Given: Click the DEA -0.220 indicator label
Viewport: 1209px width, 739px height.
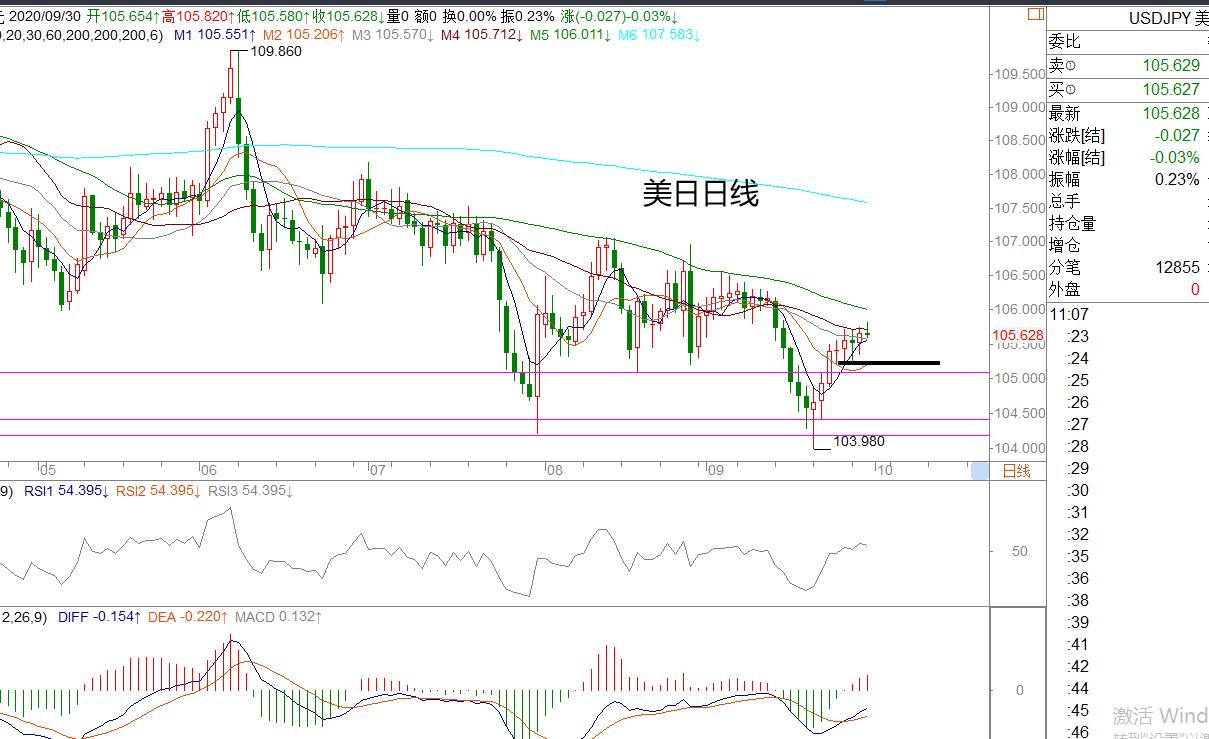Looking at the screenshot, I should [x=189, y=618].
